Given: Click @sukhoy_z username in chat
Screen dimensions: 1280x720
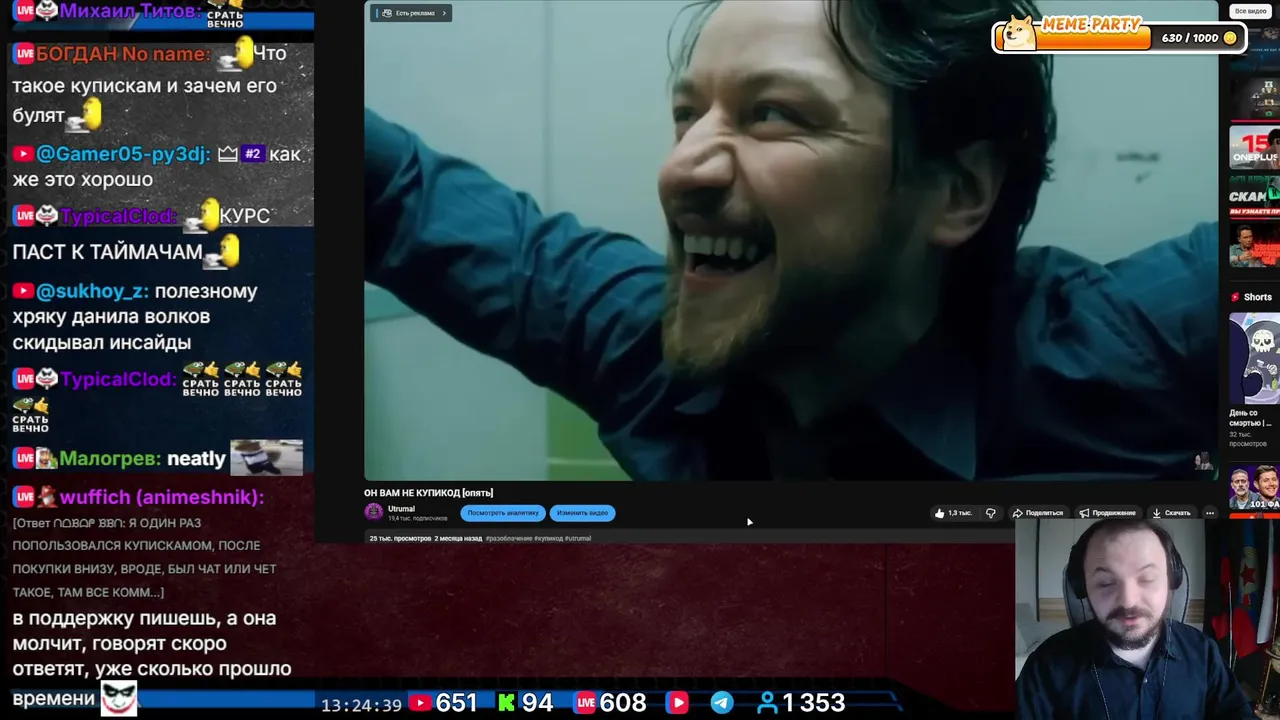Looking at the screenshot, I should click(93, 291).
